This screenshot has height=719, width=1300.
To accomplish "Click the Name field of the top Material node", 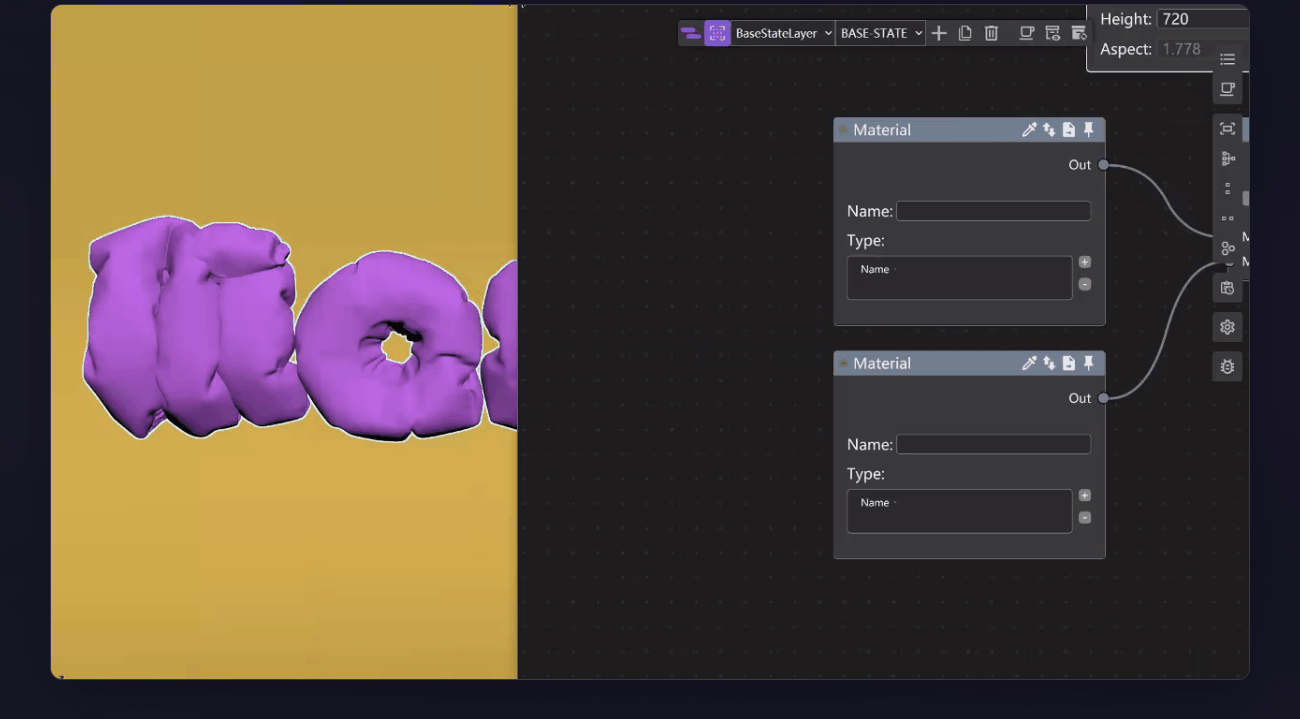I will coord(993,211).
